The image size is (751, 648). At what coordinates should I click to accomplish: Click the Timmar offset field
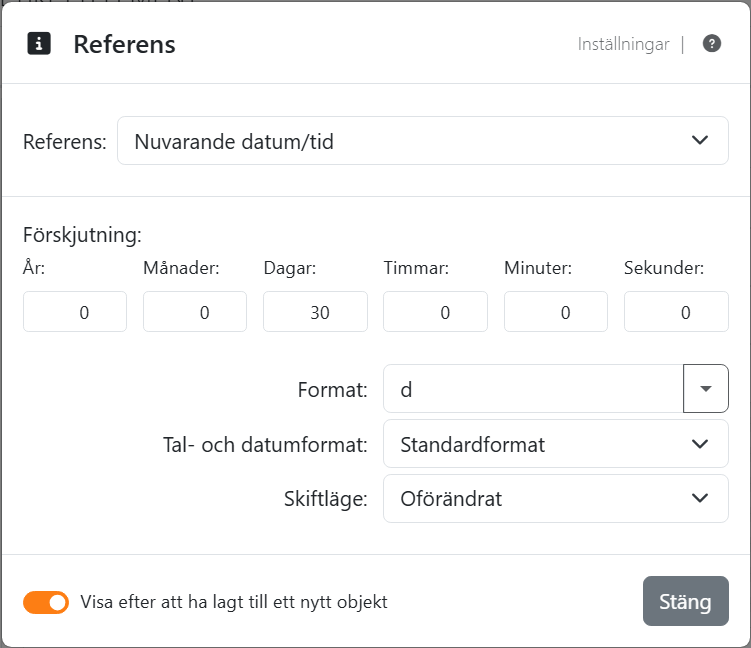(435, 312)
